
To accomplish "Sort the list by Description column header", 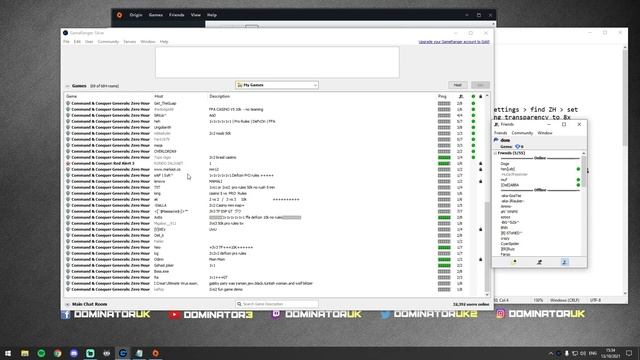I will click(x=220, y=96).
